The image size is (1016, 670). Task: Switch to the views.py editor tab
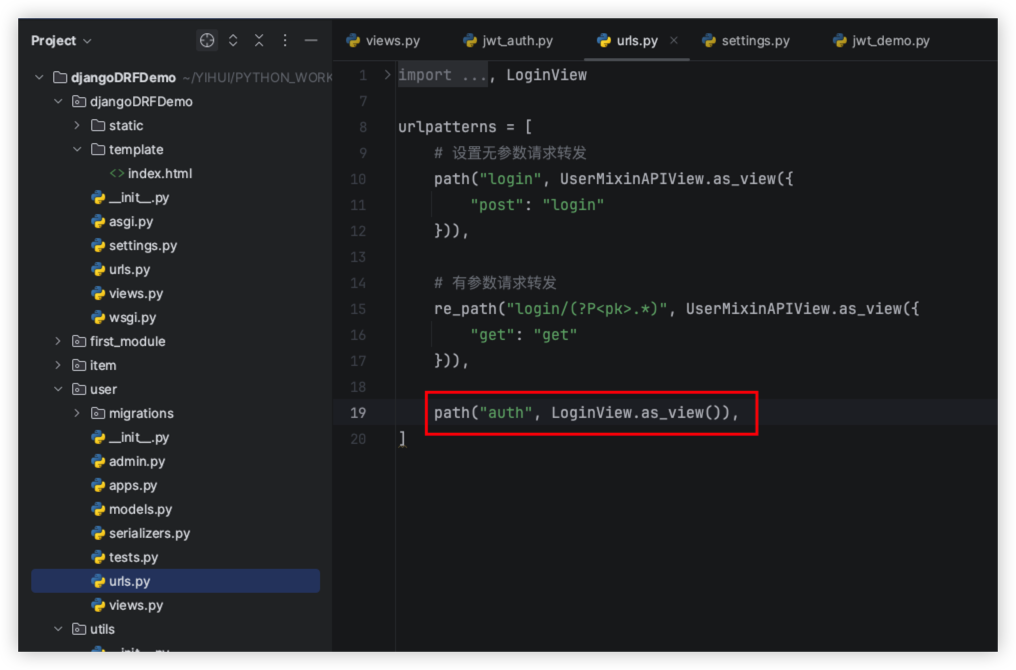pyautogui.click(x=392, y=41)
